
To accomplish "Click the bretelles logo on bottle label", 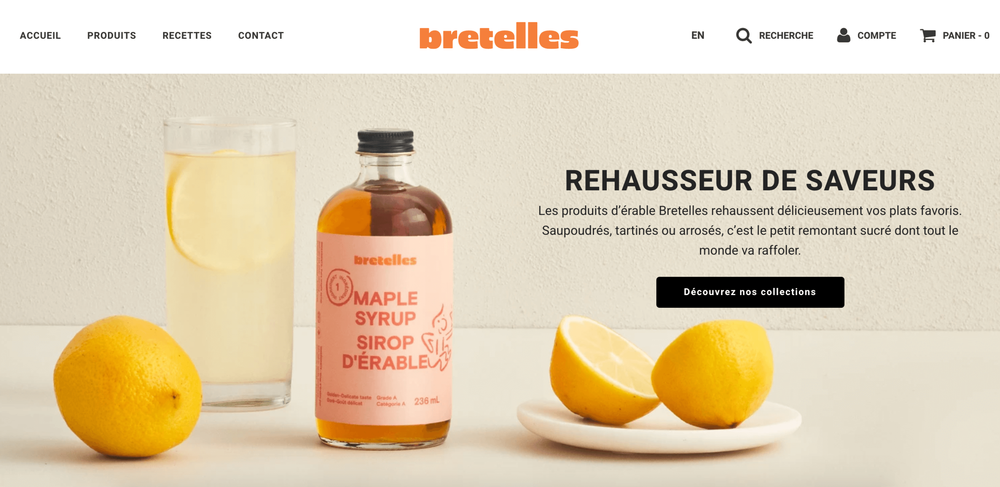I will pos(385,260).
